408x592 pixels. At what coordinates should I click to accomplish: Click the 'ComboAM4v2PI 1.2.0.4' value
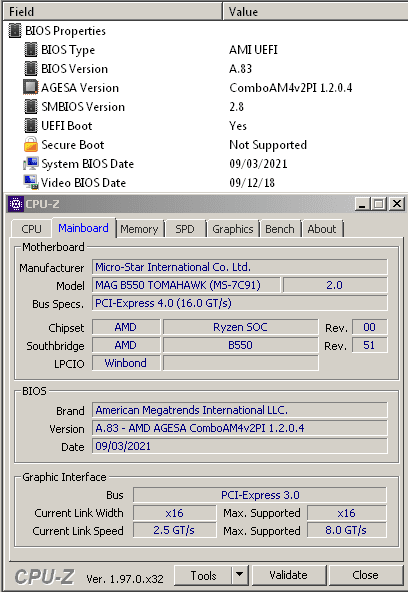coord(291,88)
